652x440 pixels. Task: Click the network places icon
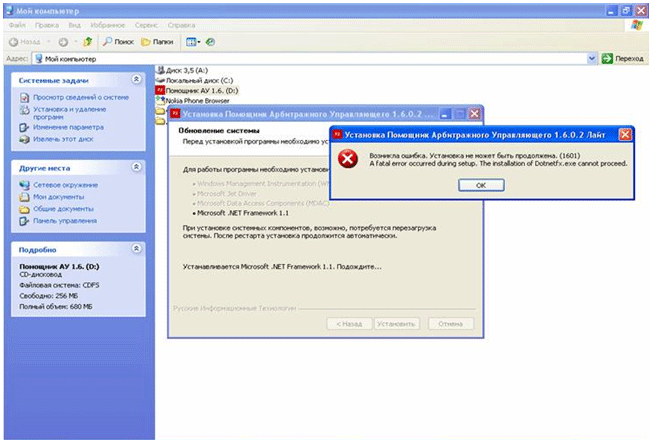25,185
